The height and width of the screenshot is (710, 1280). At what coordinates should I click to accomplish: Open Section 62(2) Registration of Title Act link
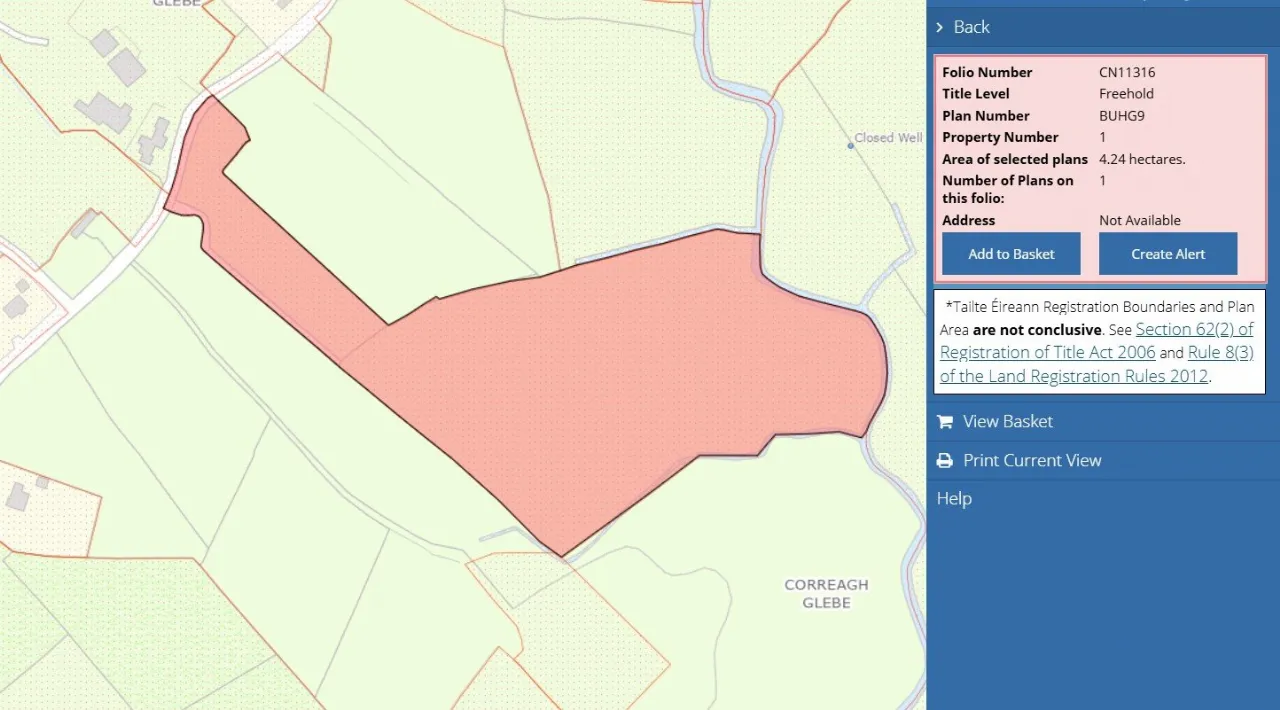1096,341
